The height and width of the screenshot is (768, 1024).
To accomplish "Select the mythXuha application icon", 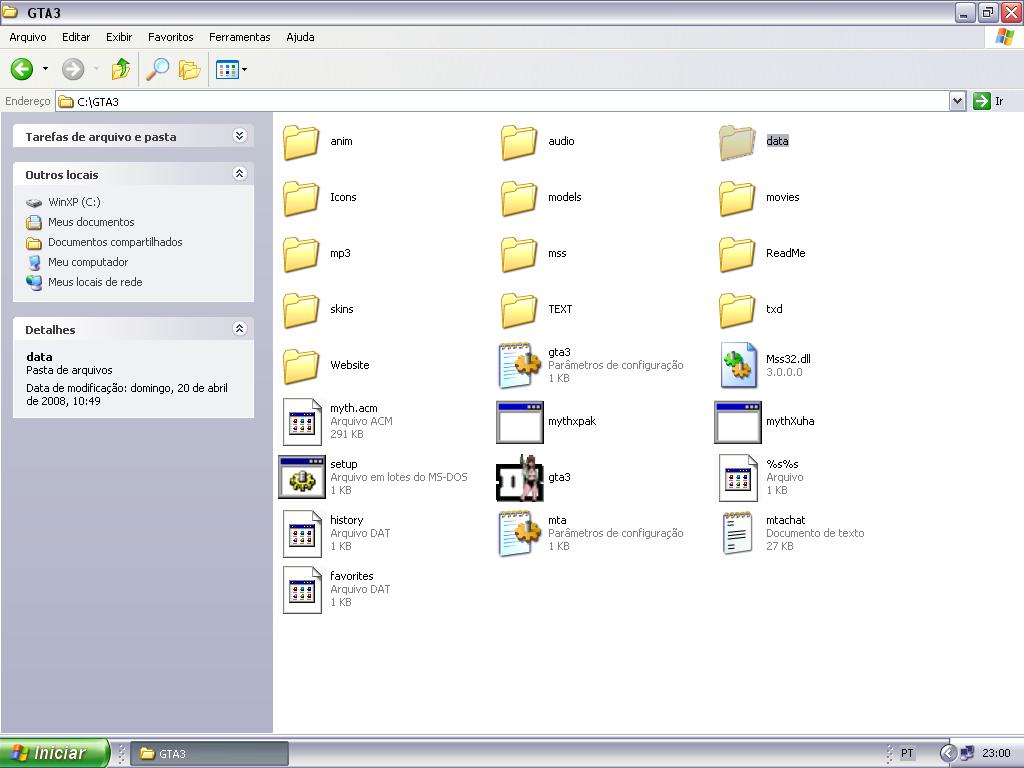I will point(738,422).
